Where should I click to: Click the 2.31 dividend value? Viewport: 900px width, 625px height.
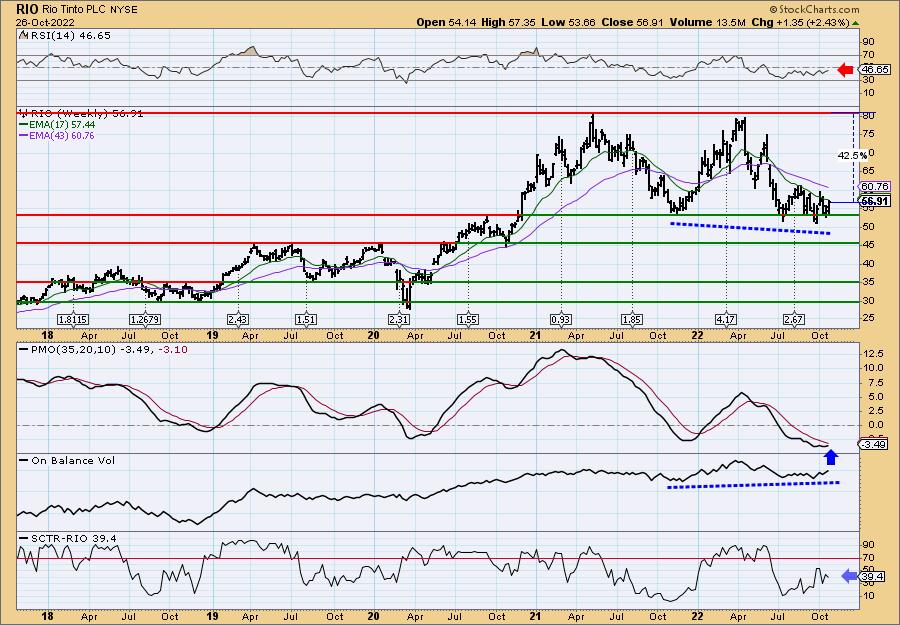(399, 319)
